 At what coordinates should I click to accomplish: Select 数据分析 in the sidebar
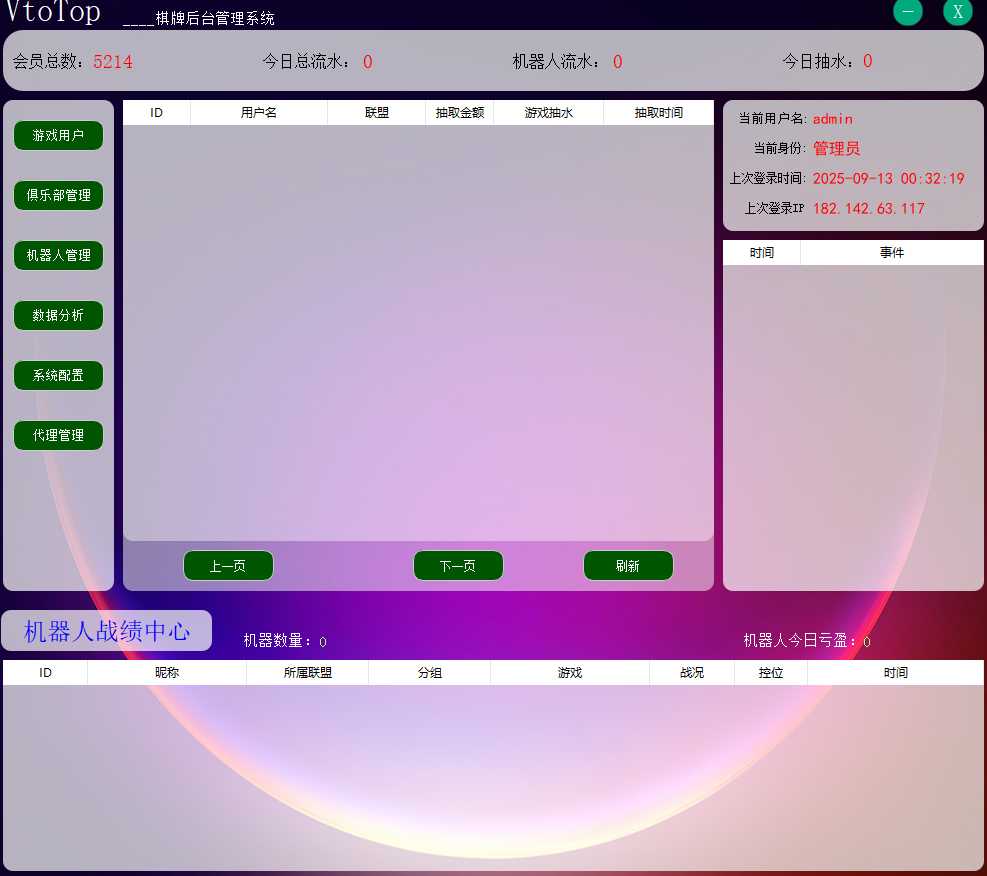tap(58, 316)
